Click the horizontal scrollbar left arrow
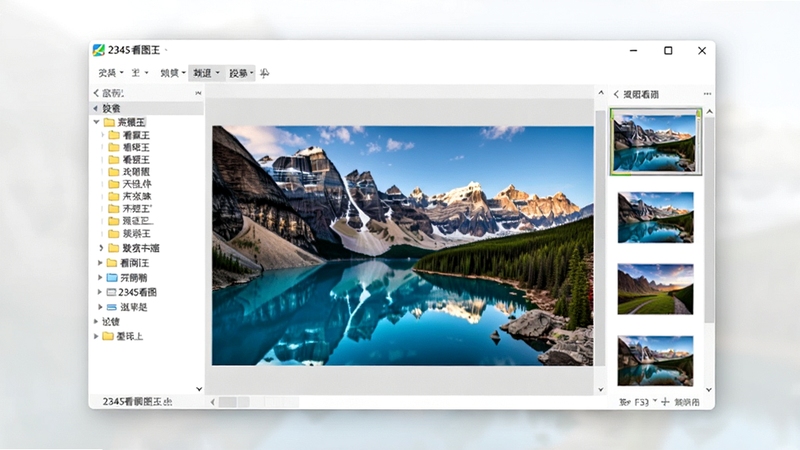Image resolution: width=800 pixels, height=450 pixels. tap(213, 402)
